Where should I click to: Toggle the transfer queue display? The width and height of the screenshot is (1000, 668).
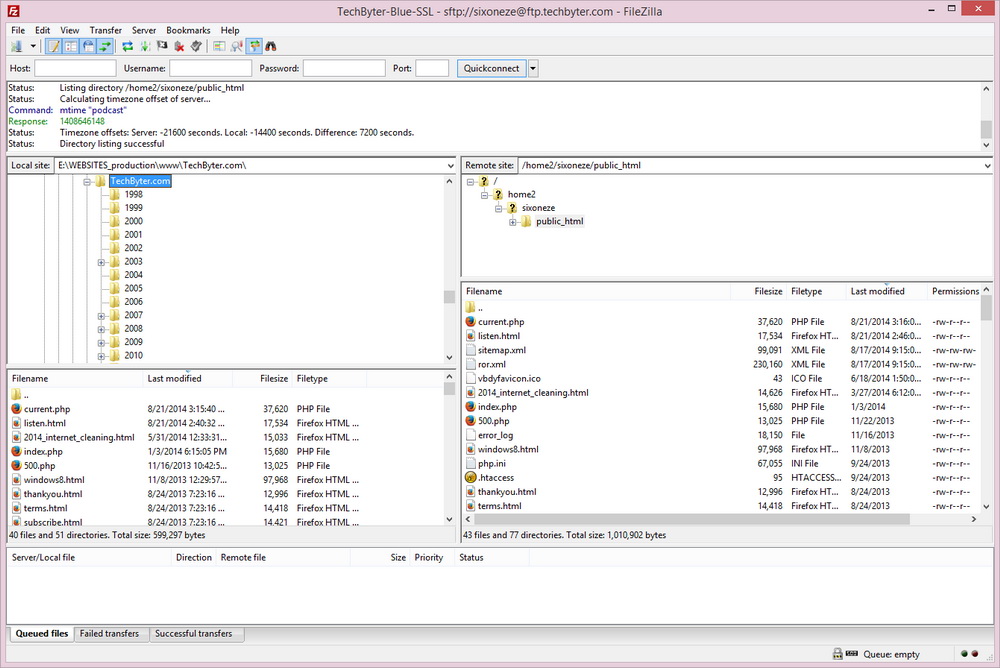105,46
